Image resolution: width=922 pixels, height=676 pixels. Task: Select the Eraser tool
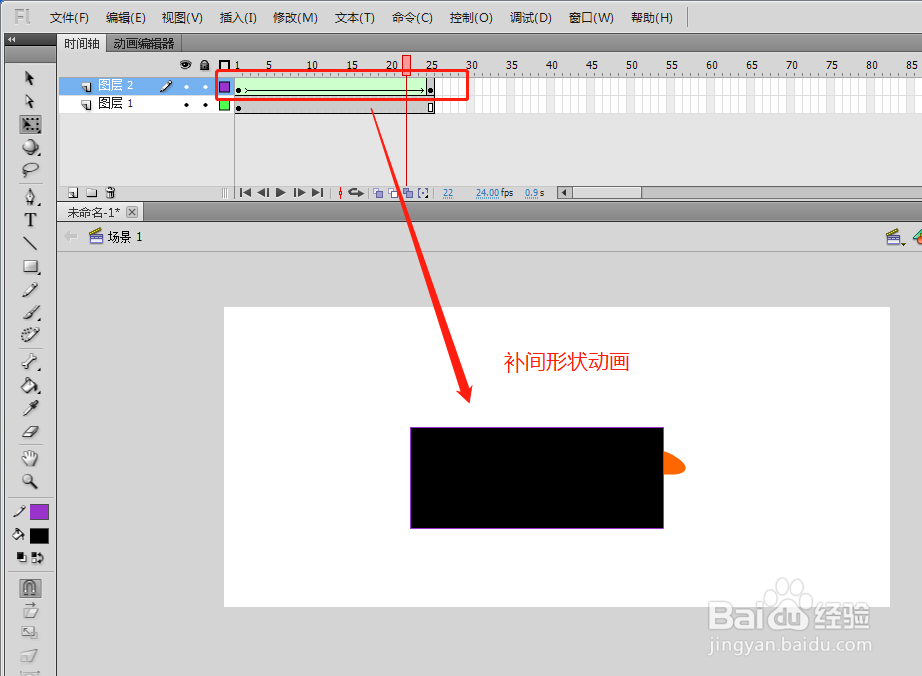(30, 432)
